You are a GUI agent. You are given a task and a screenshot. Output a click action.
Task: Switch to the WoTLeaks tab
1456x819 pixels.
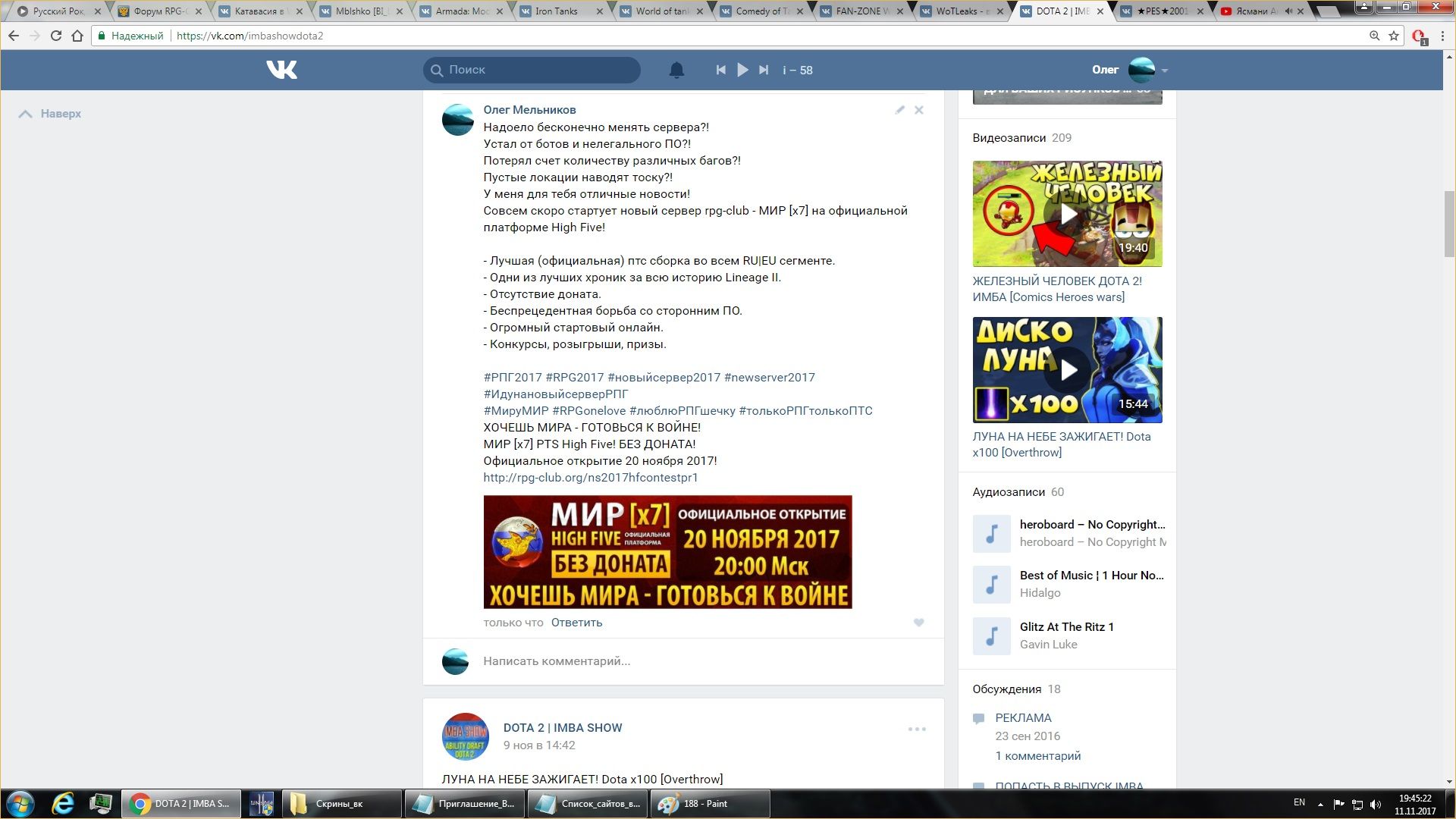[961, 11]
